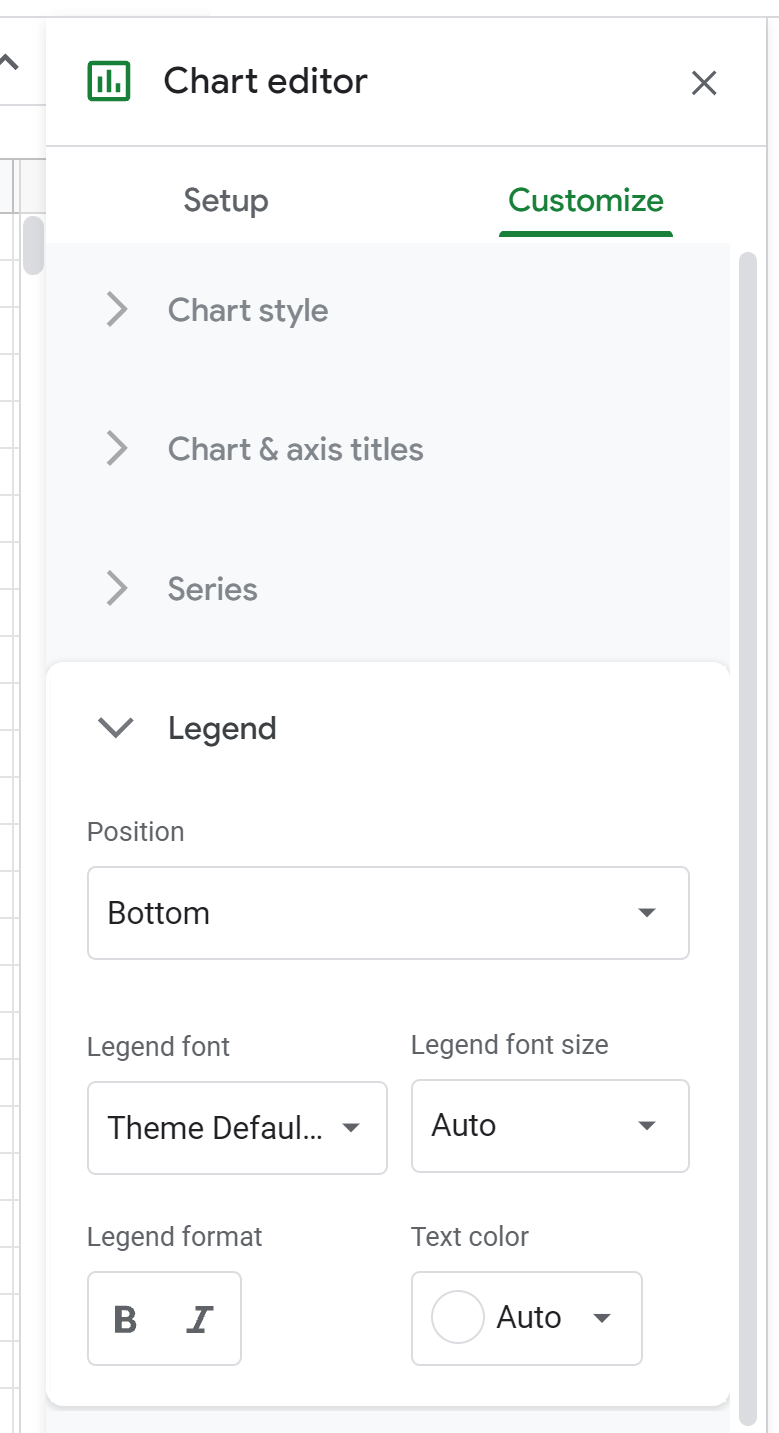This screenshot has height=1433, width=779.
Task: Click the Chart style section label
Action: [248, 310]
